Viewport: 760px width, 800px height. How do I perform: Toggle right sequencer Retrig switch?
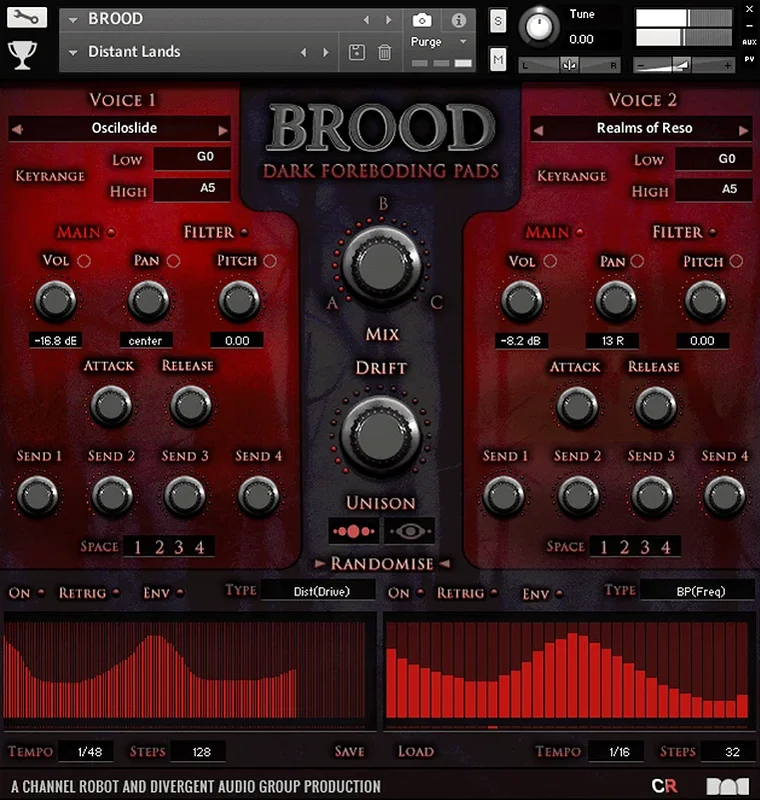point(494,593)
